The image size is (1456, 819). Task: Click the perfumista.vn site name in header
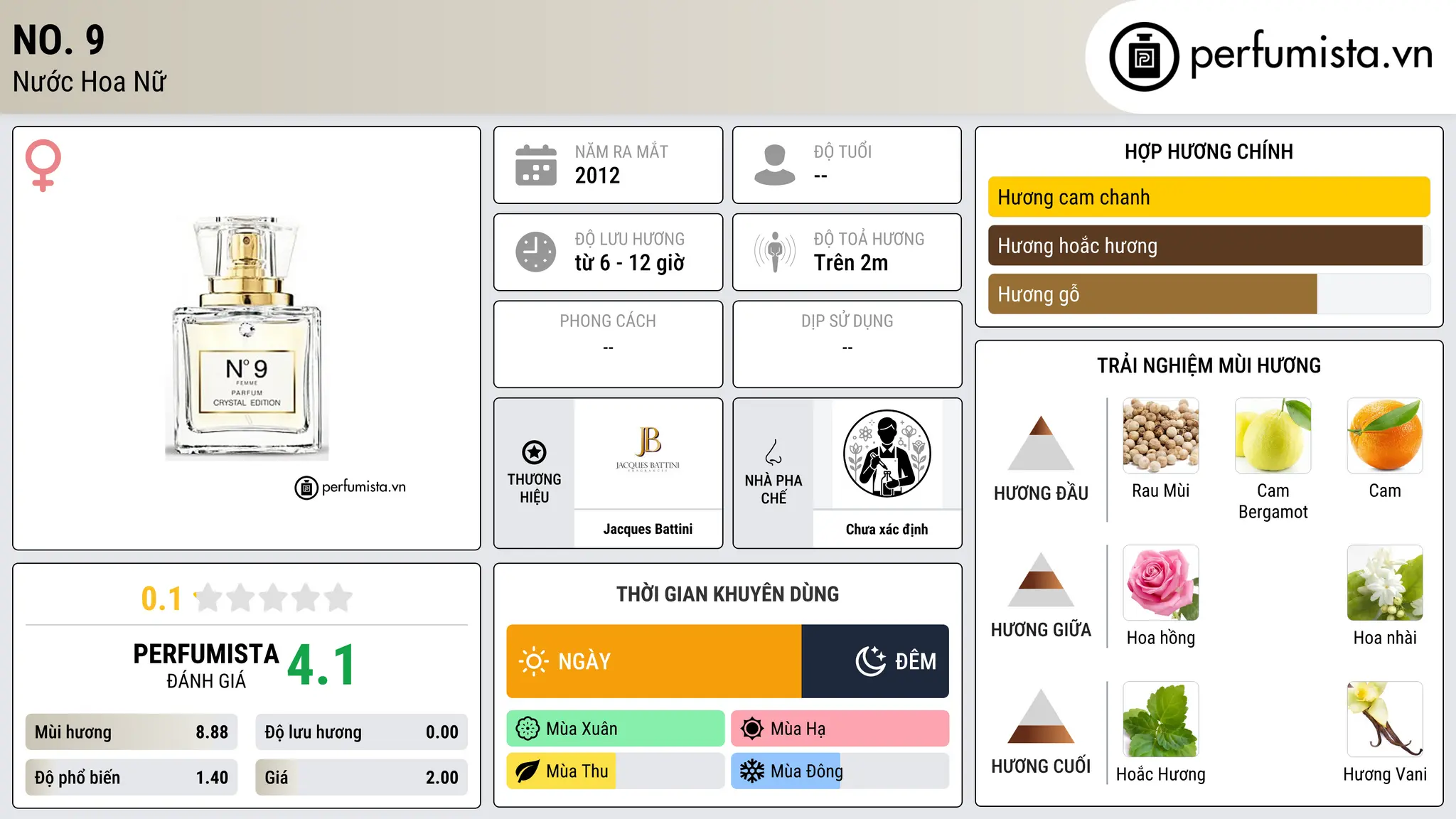click(1311, 54)
